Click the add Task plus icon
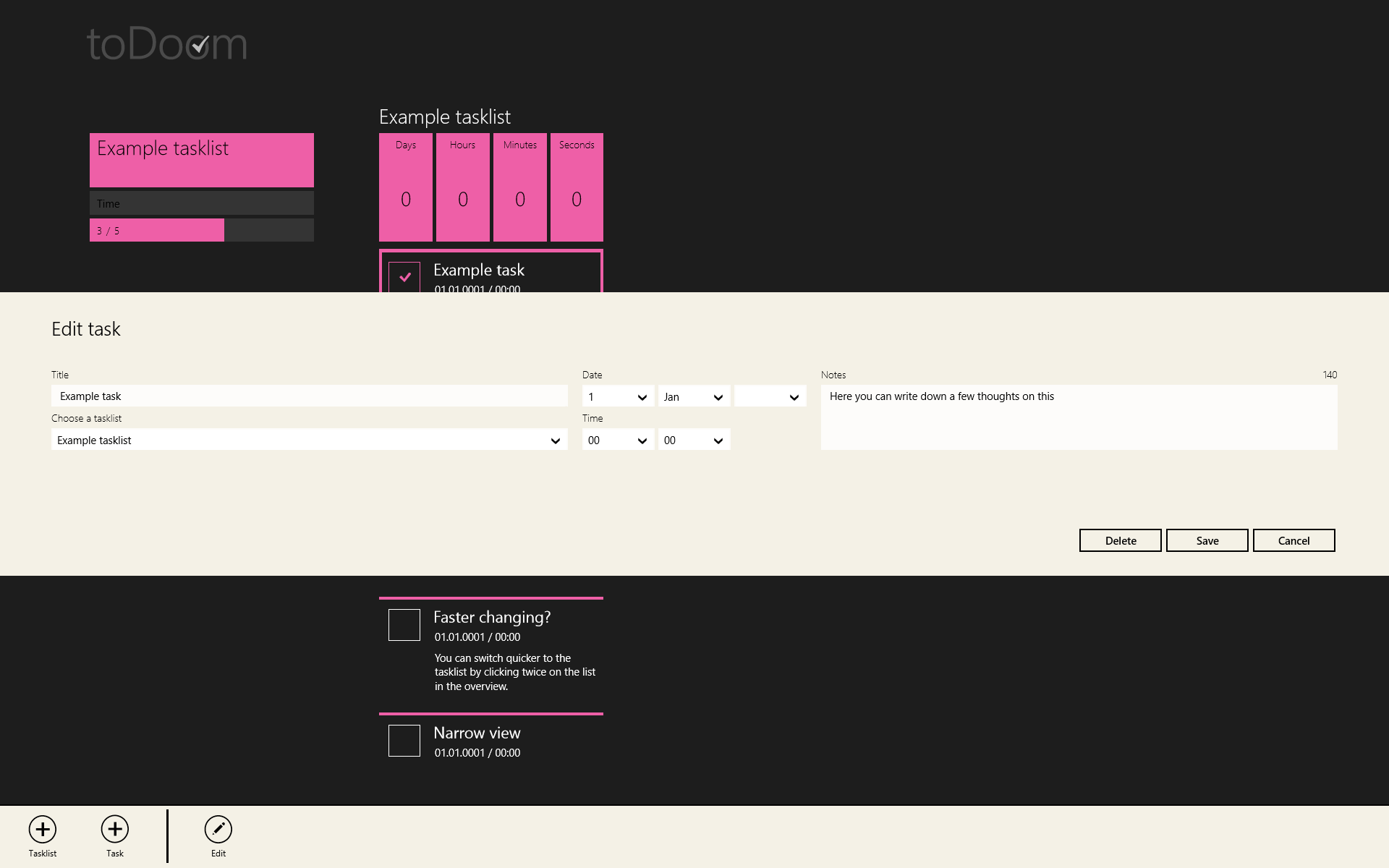 pyautogui.click(x=115, y=829)
